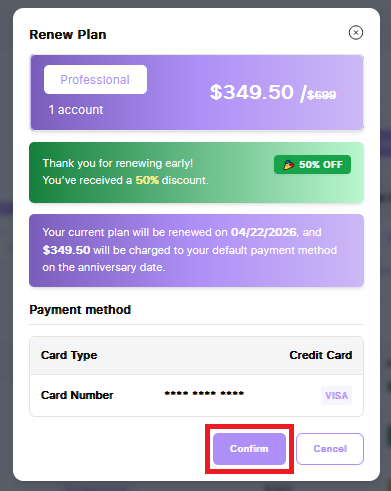Select the Professional plan badge
Image resolution: width=391 pixels, height=491 pixels.
point(95,80)
